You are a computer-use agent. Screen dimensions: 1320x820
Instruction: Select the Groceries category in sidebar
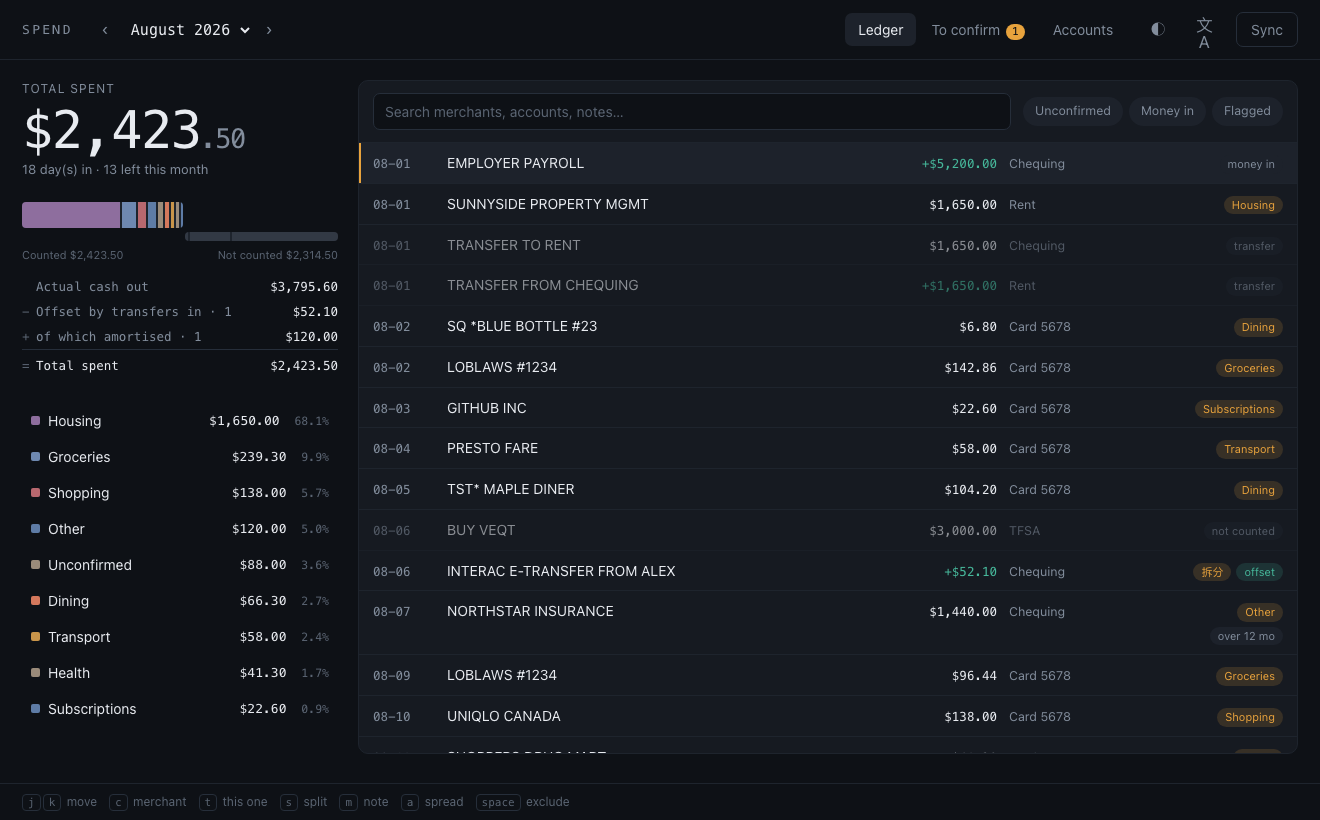pyautogui.click(x=180, y=457)
